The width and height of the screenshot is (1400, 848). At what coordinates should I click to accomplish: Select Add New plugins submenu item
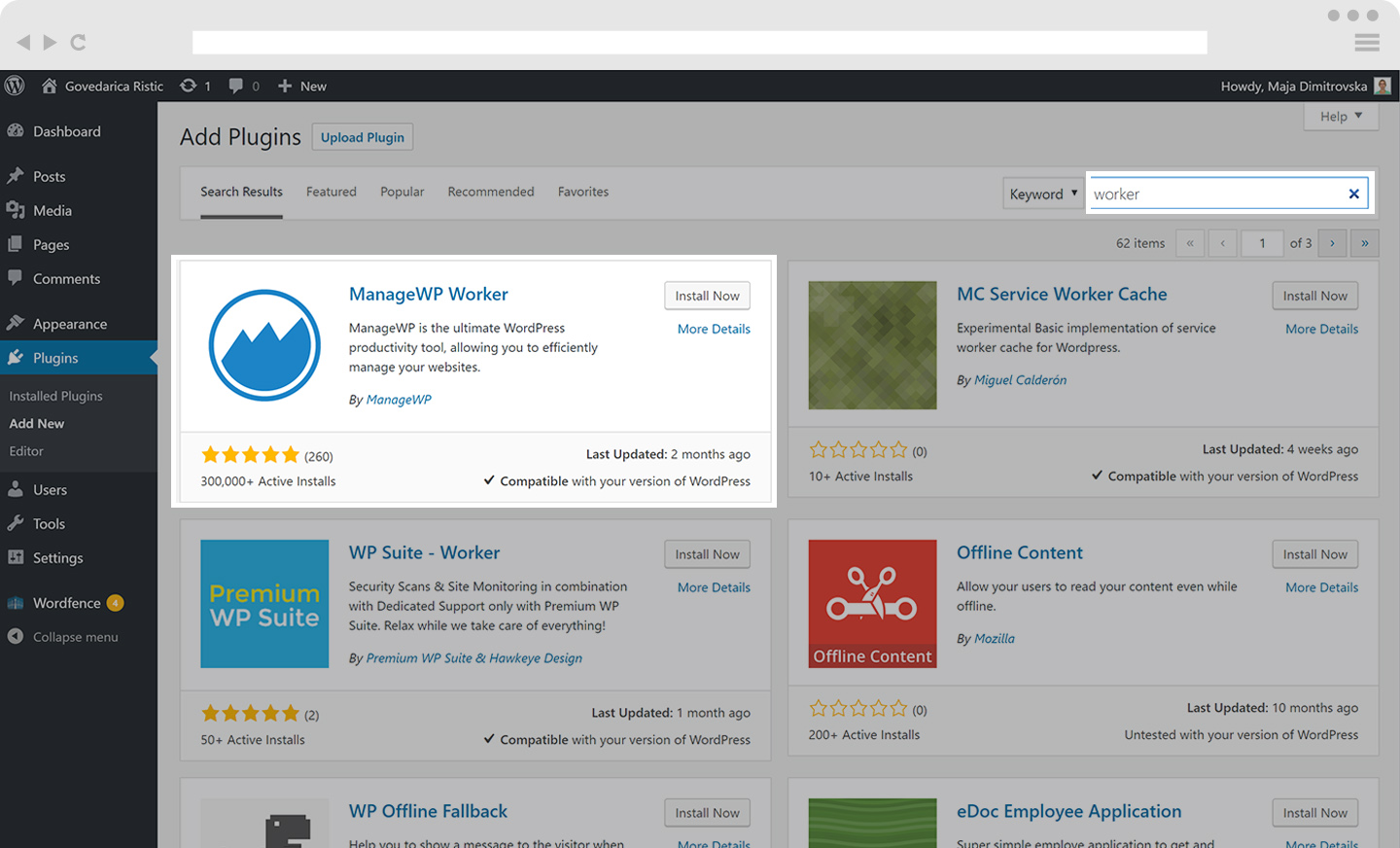click(x=37, y=423)
